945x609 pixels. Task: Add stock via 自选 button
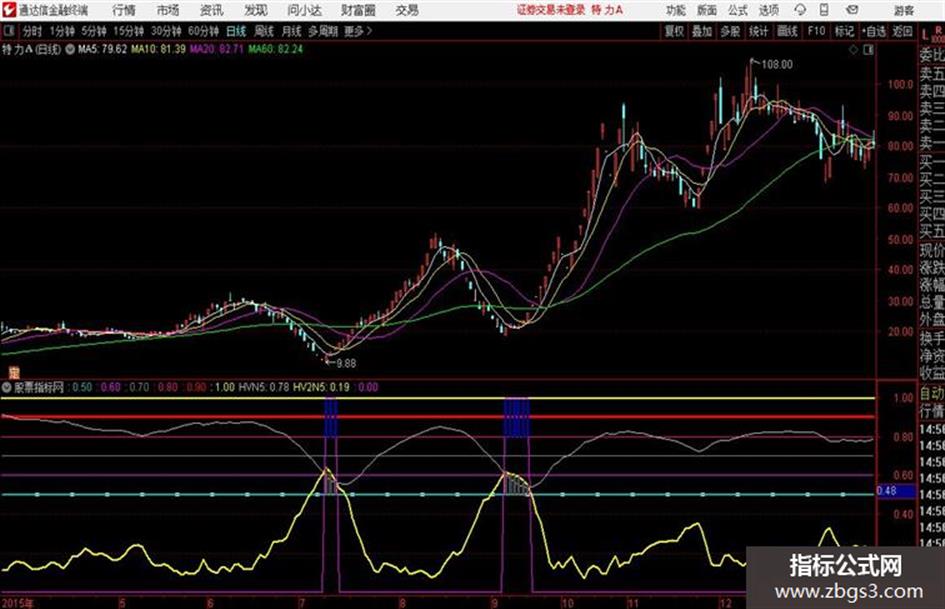pos(874,31)
